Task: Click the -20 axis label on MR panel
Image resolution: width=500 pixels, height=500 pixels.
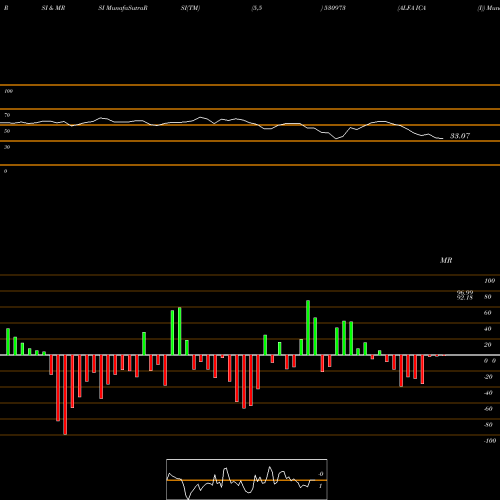Action: 488,377
